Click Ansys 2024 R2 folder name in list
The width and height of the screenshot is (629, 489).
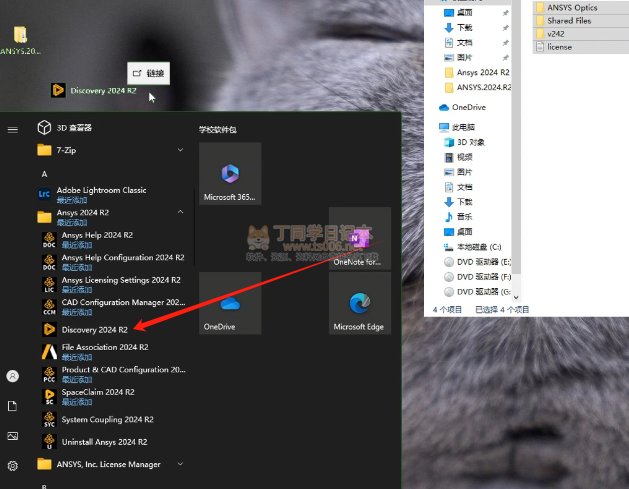click(x=83, y=213)
